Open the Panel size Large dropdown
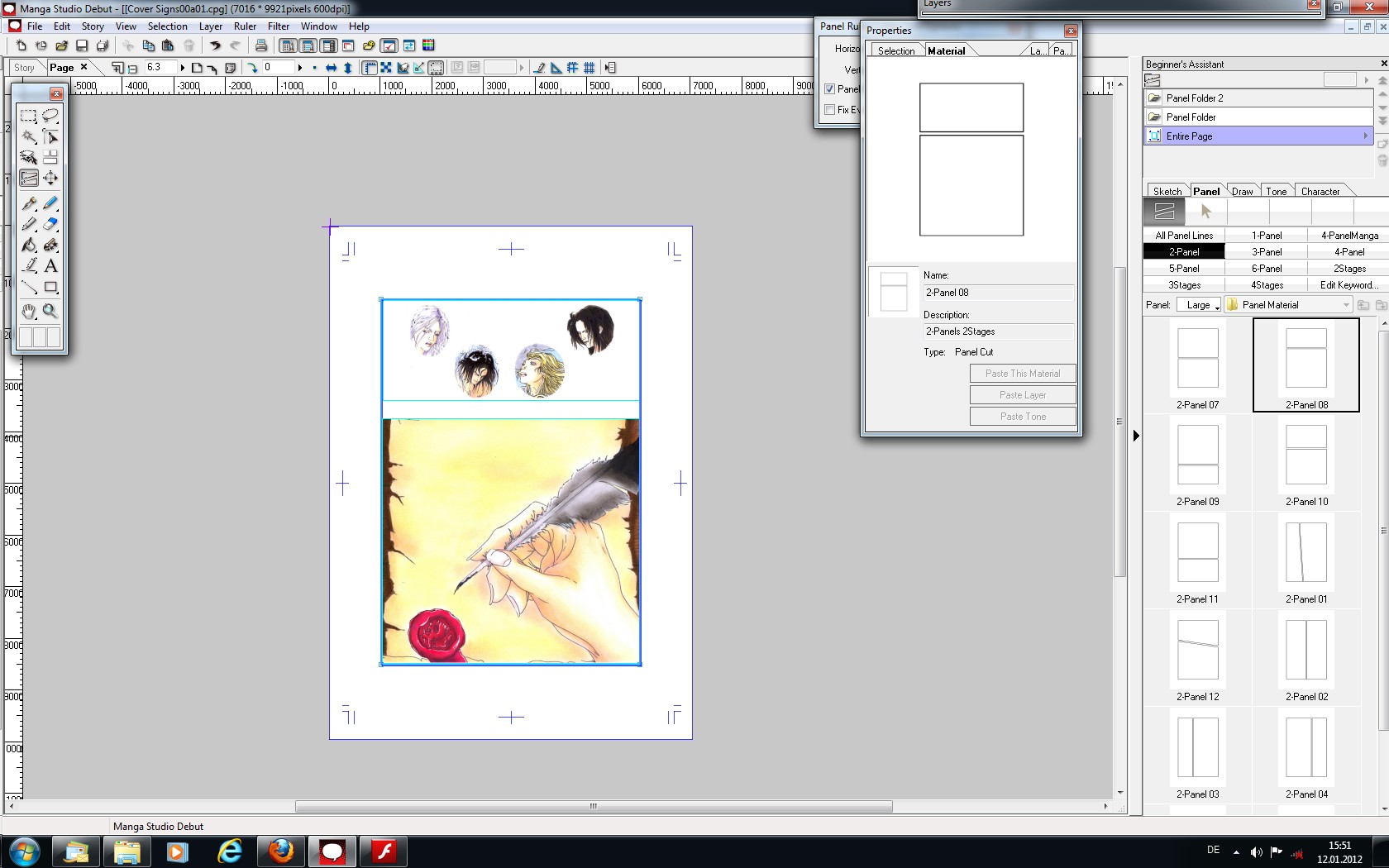1389x868 pixels. pyautogui.click(x=1199, y=305)
